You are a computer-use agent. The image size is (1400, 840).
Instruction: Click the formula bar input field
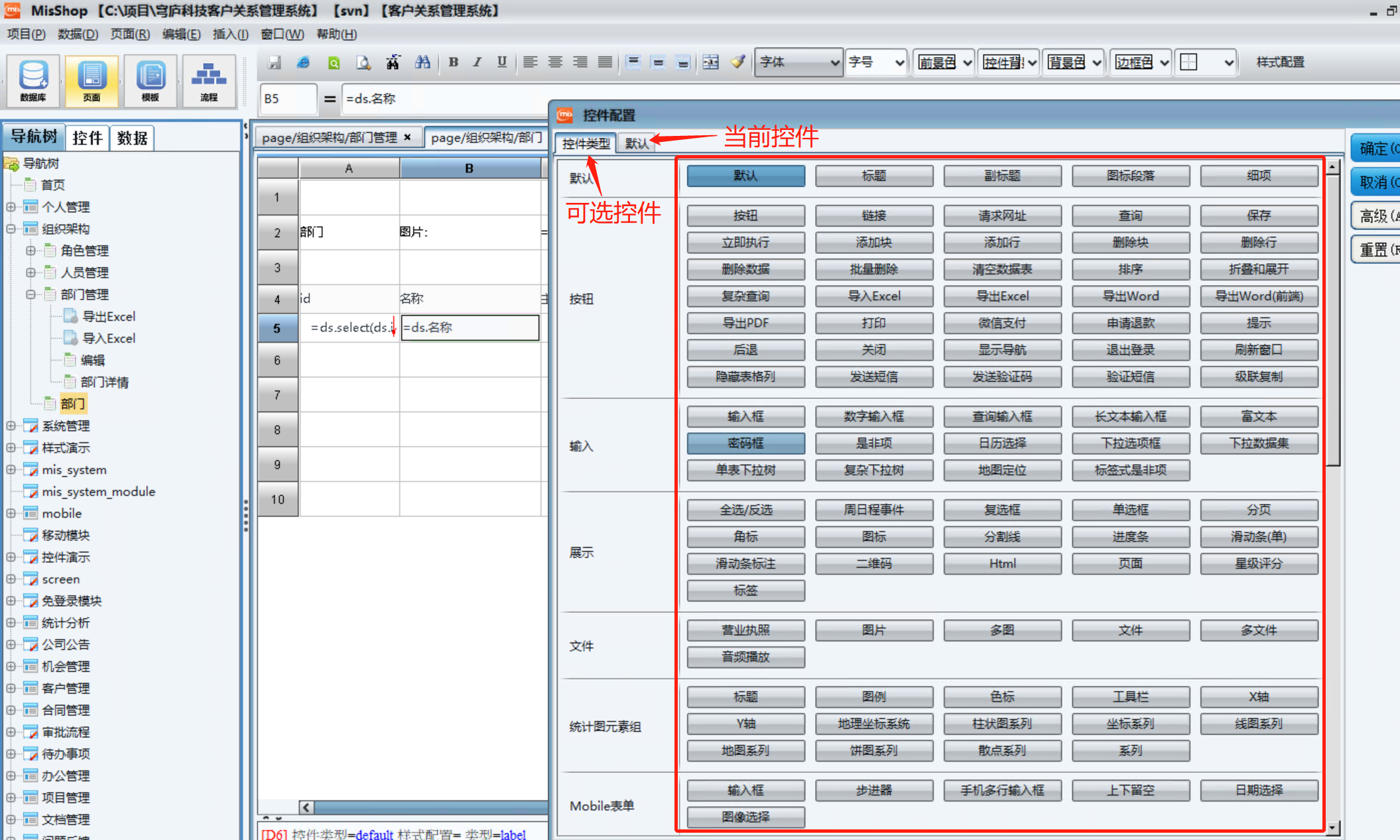[443, 99]
